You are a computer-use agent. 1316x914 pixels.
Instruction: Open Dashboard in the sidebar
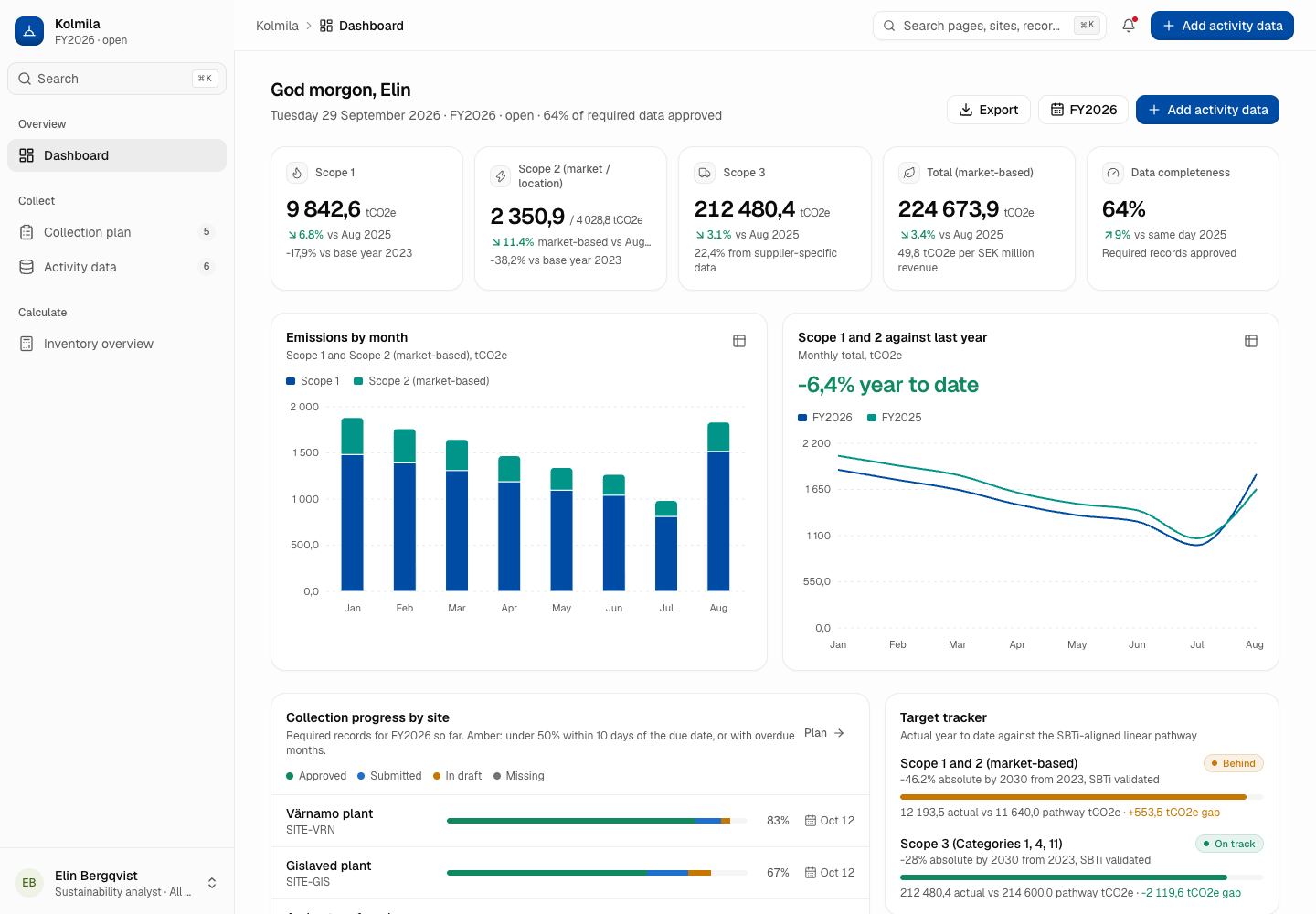click(x=117, y=155)
